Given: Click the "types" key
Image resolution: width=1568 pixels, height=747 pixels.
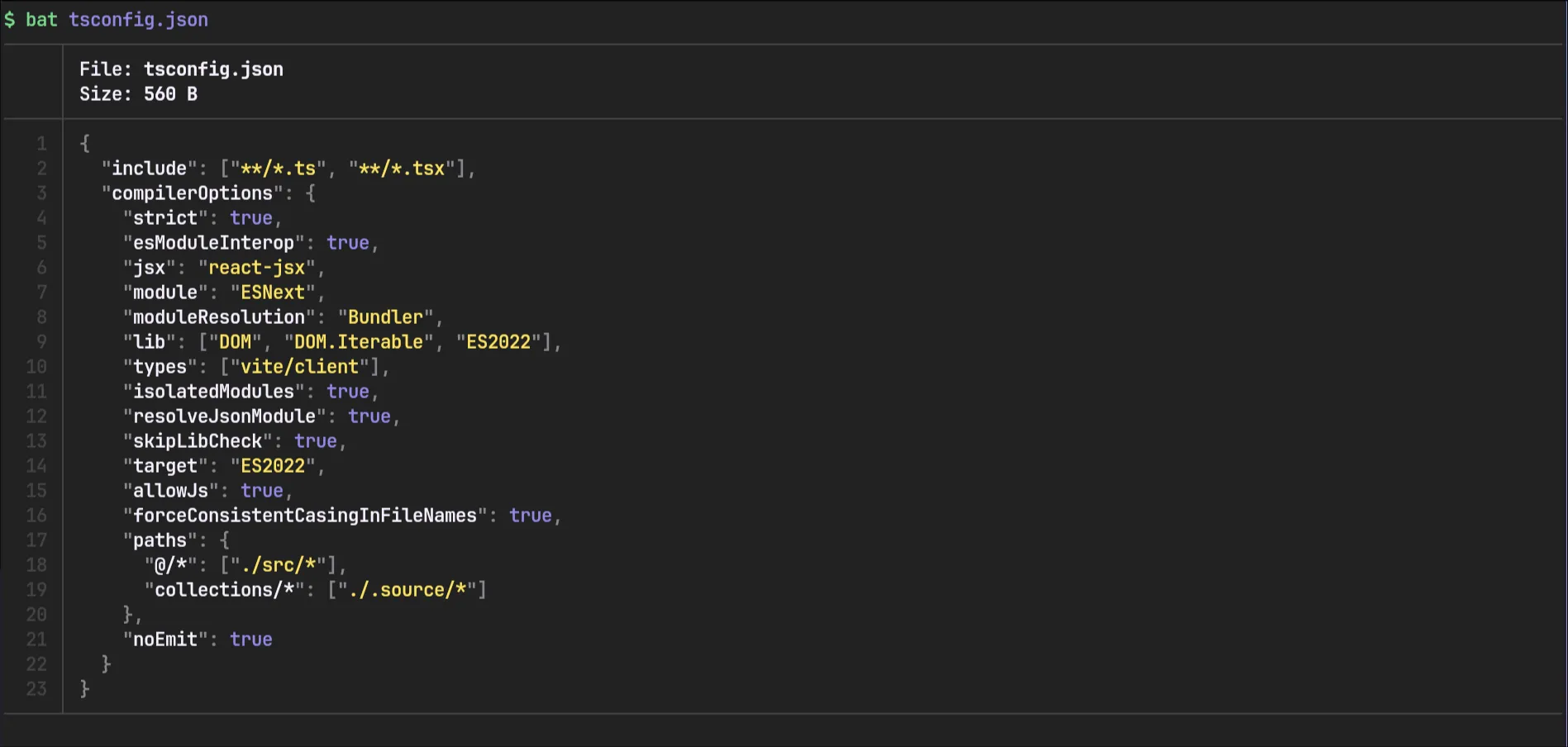Looking at the screenshot, I should (160, 367).
